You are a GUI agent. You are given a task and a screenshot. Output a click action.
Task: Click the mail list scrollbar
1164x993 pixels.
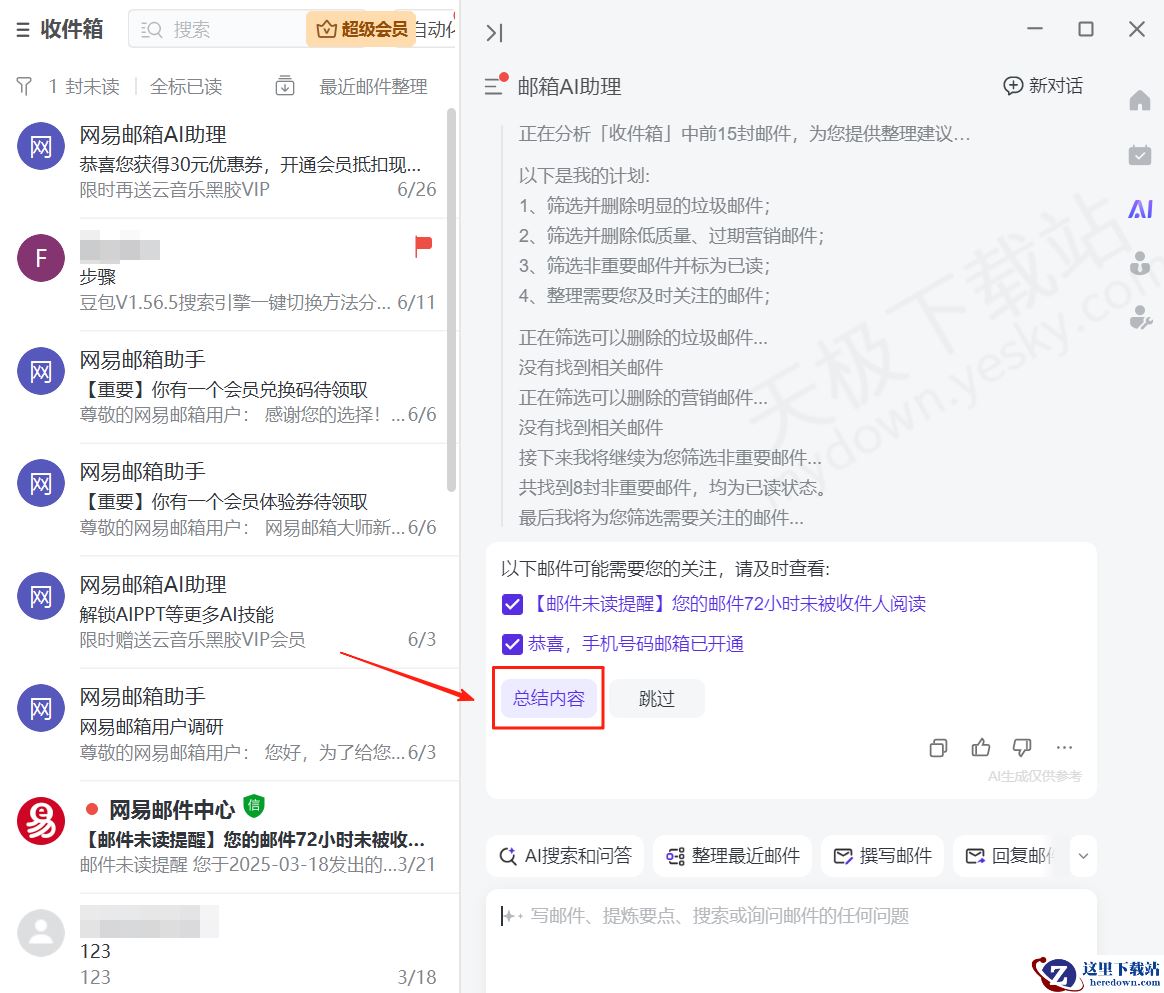pos(451,300)
